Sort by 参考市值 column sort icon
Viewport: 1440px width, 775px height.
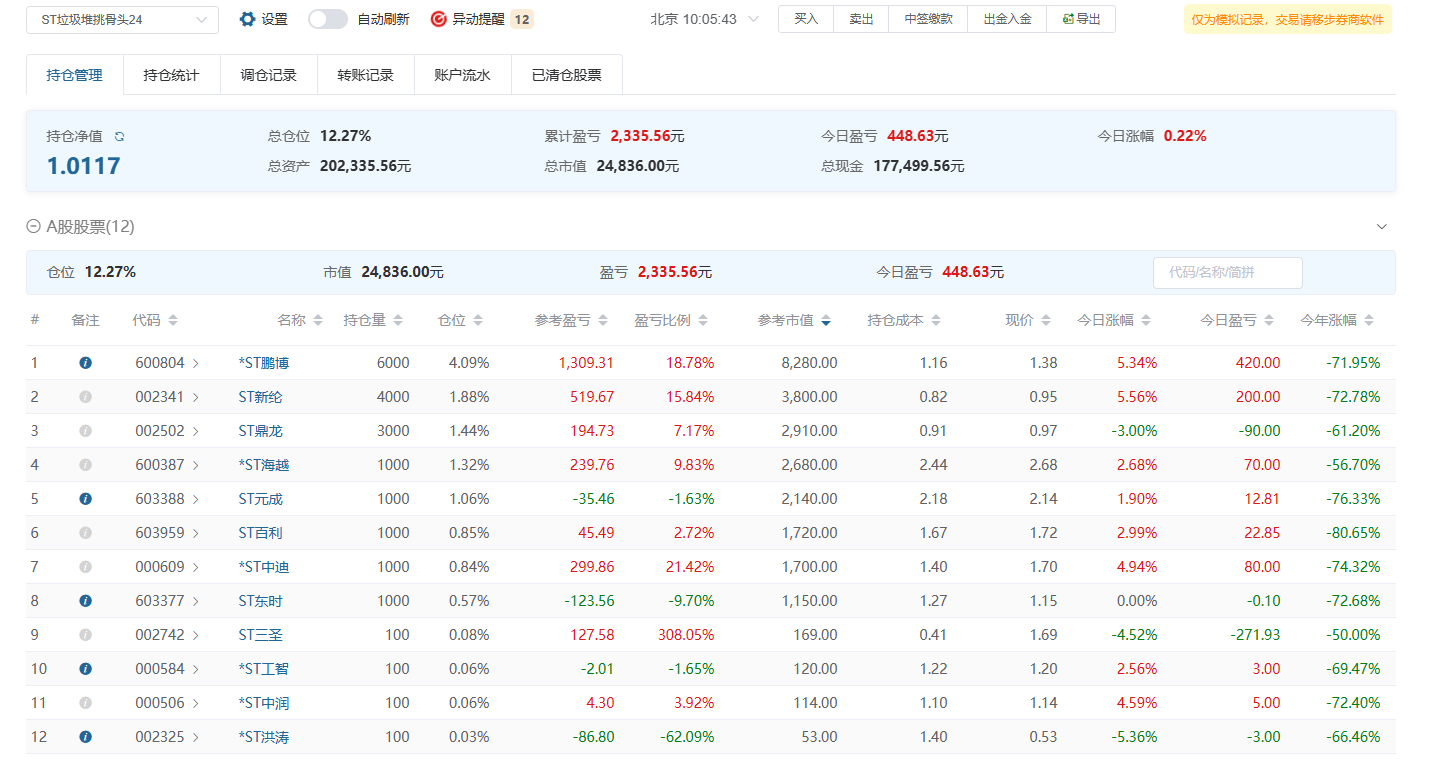826,321
